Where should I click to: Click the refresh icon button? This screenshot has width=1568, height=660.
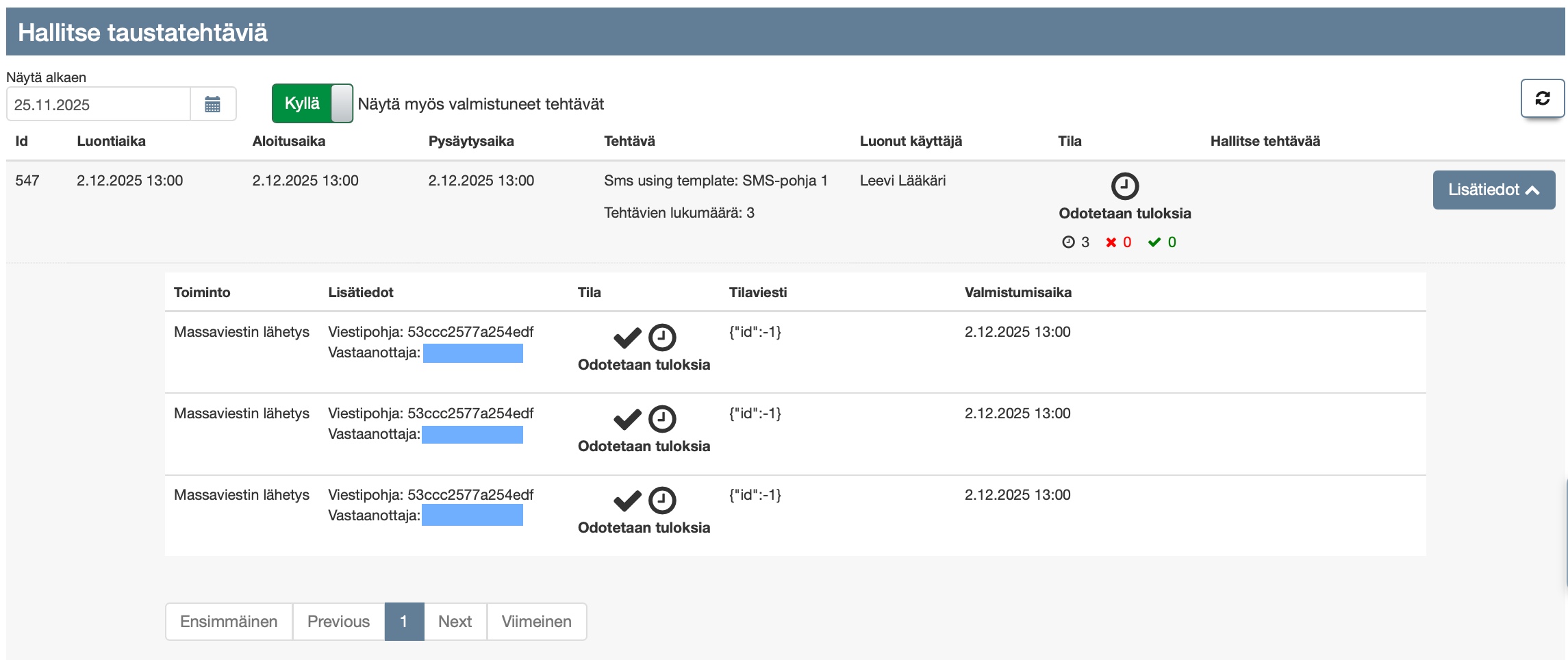pyautogui.click(x=1542, y=99)
